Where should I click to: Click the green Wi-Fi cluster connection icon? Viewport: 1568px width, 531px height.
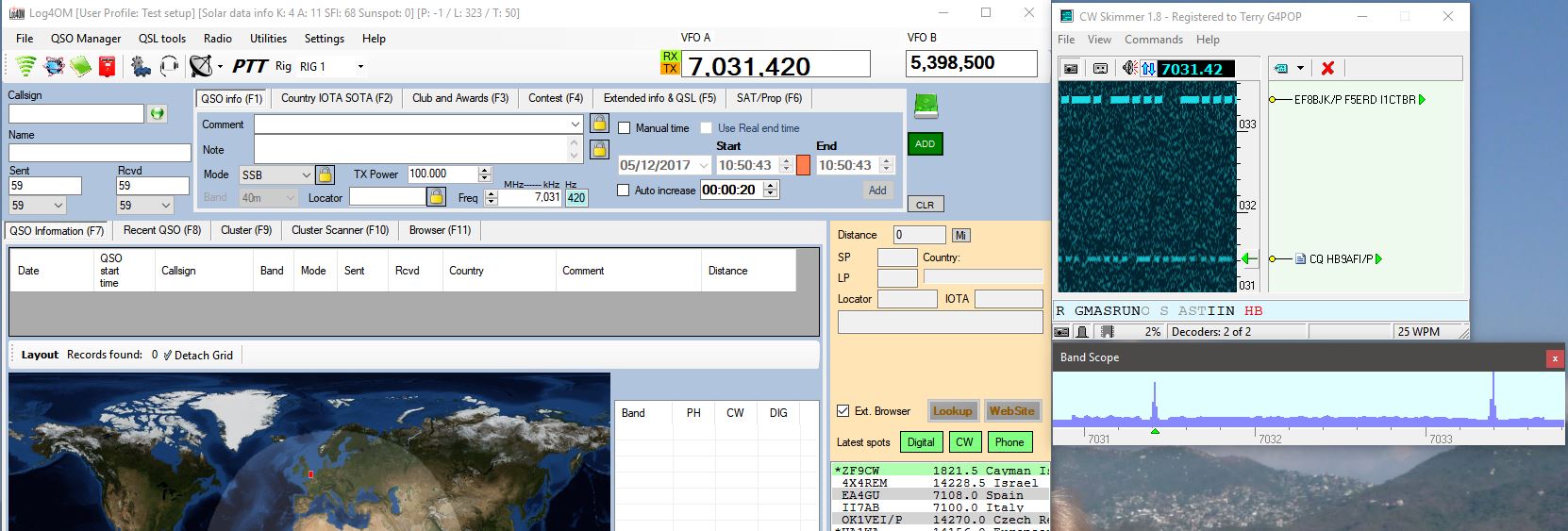26,66
